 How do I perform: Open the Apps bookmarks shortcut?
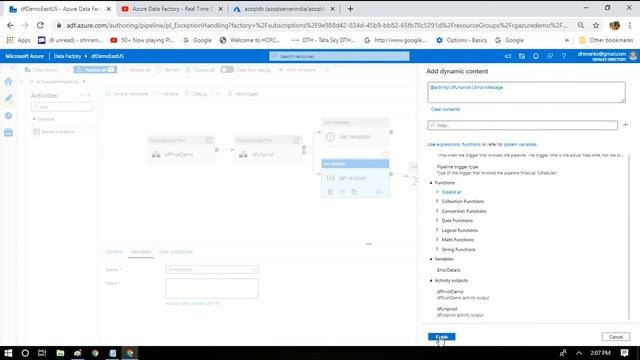coord(19,40)
